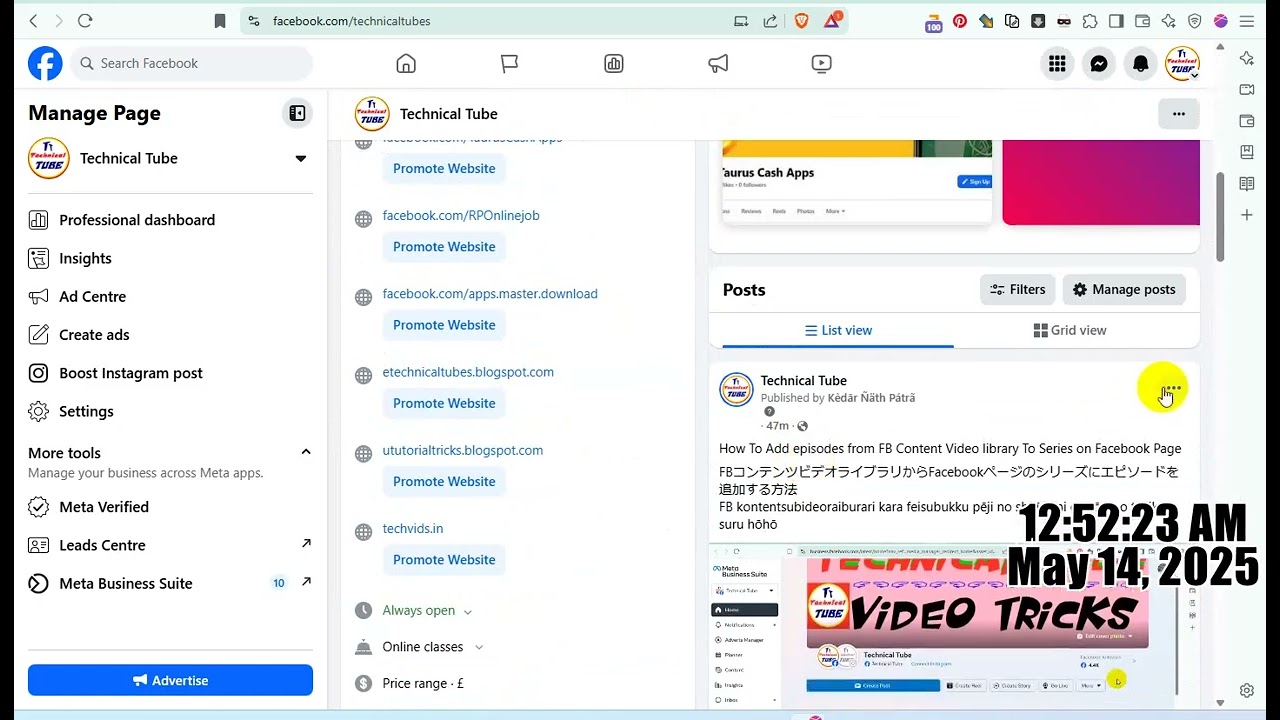Click the blue Advertise button
Viewport: 1280px width, 720px height.
point(170,680)
